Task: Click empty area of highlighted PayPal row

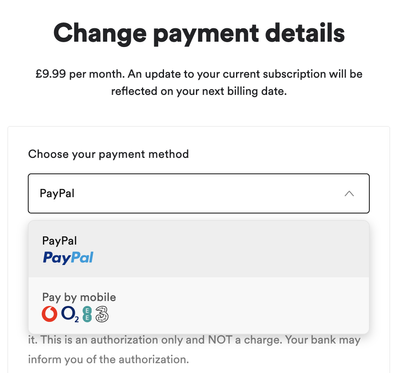Action: [230, 249]
